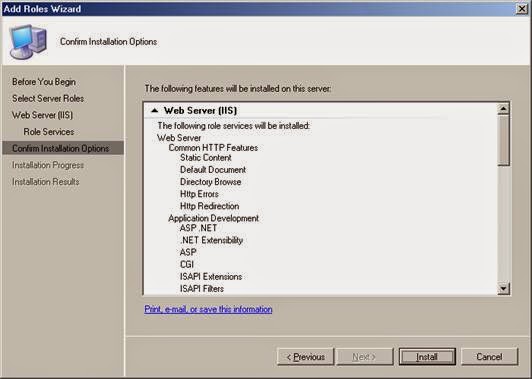
Task: Click Common HTTP Features heading
Action: pyautogui.click(x=213, y=148)
